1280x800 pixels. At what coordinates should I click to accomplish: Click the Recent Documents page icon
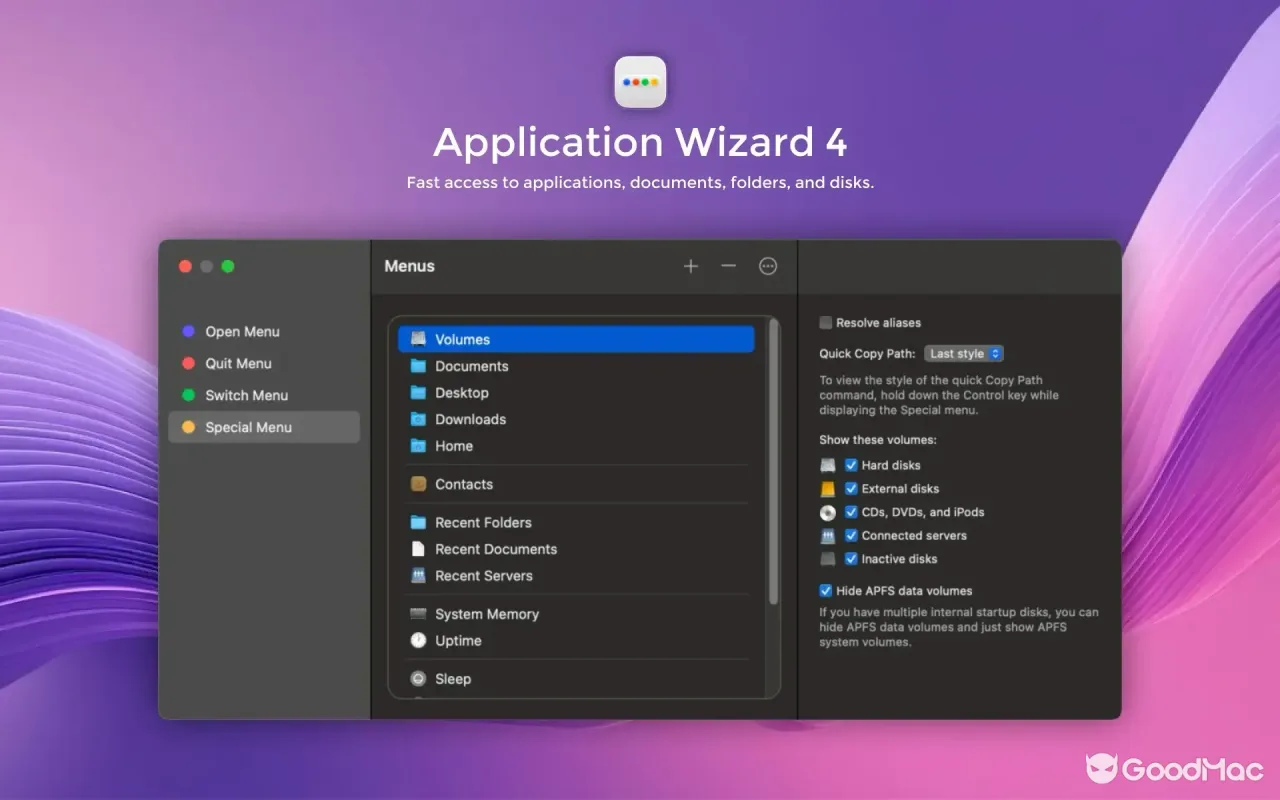tap(418, 549)
